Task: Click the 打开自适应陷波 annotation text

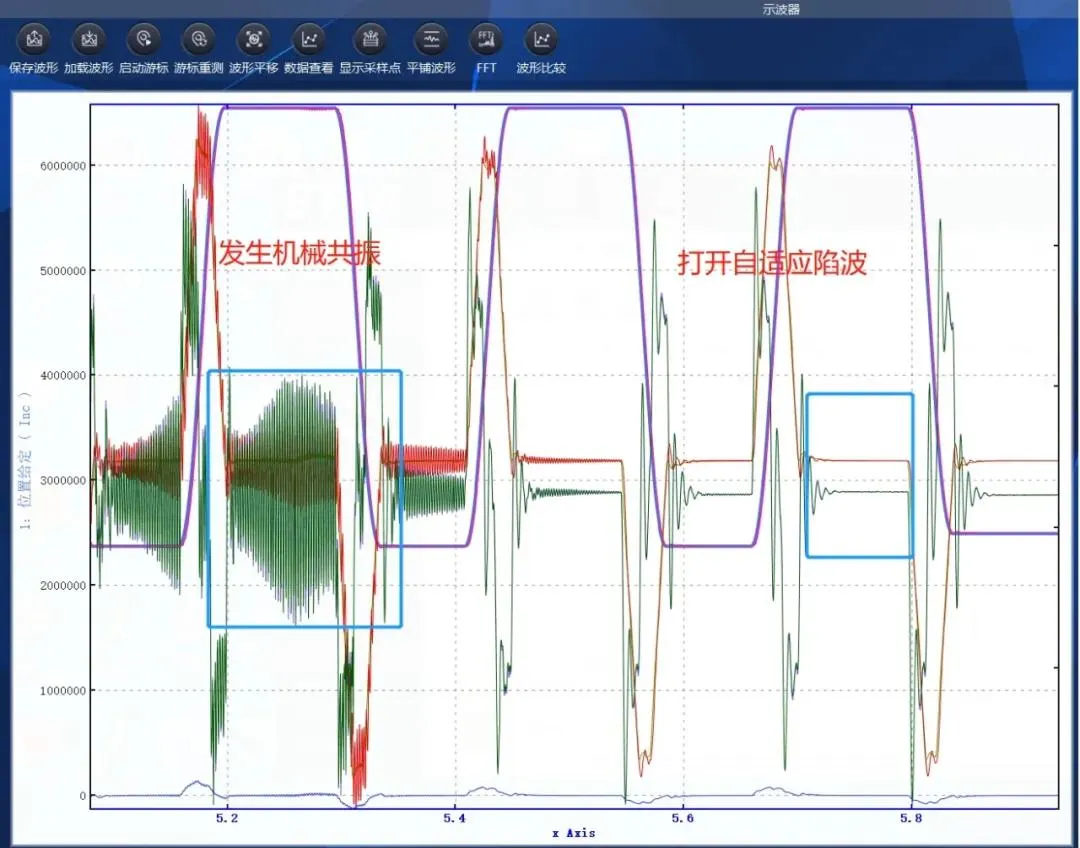Action: pos(772,263)
